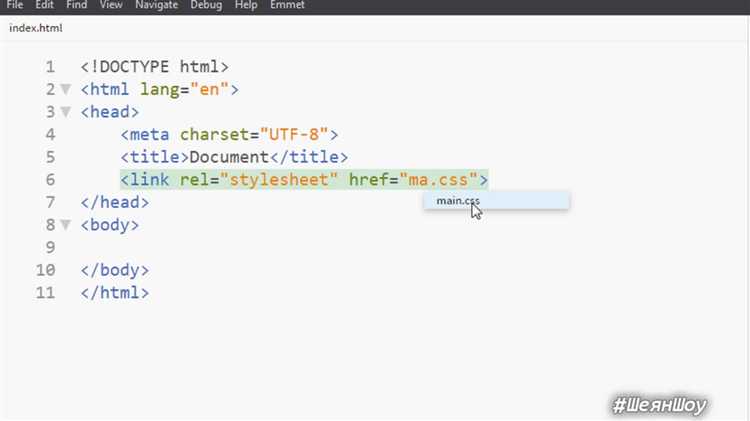The width and height of the screenshot is (750, 421).
Task: Click line number 11 in gutter
Action: click(45, 292)
